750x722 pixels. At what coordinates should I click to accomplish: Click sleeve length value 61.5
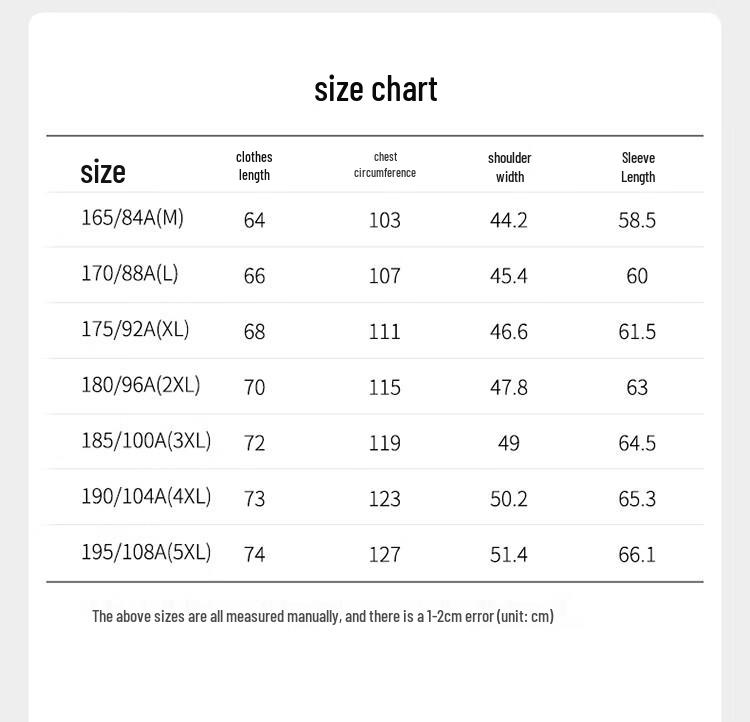[x=637, y=332]
